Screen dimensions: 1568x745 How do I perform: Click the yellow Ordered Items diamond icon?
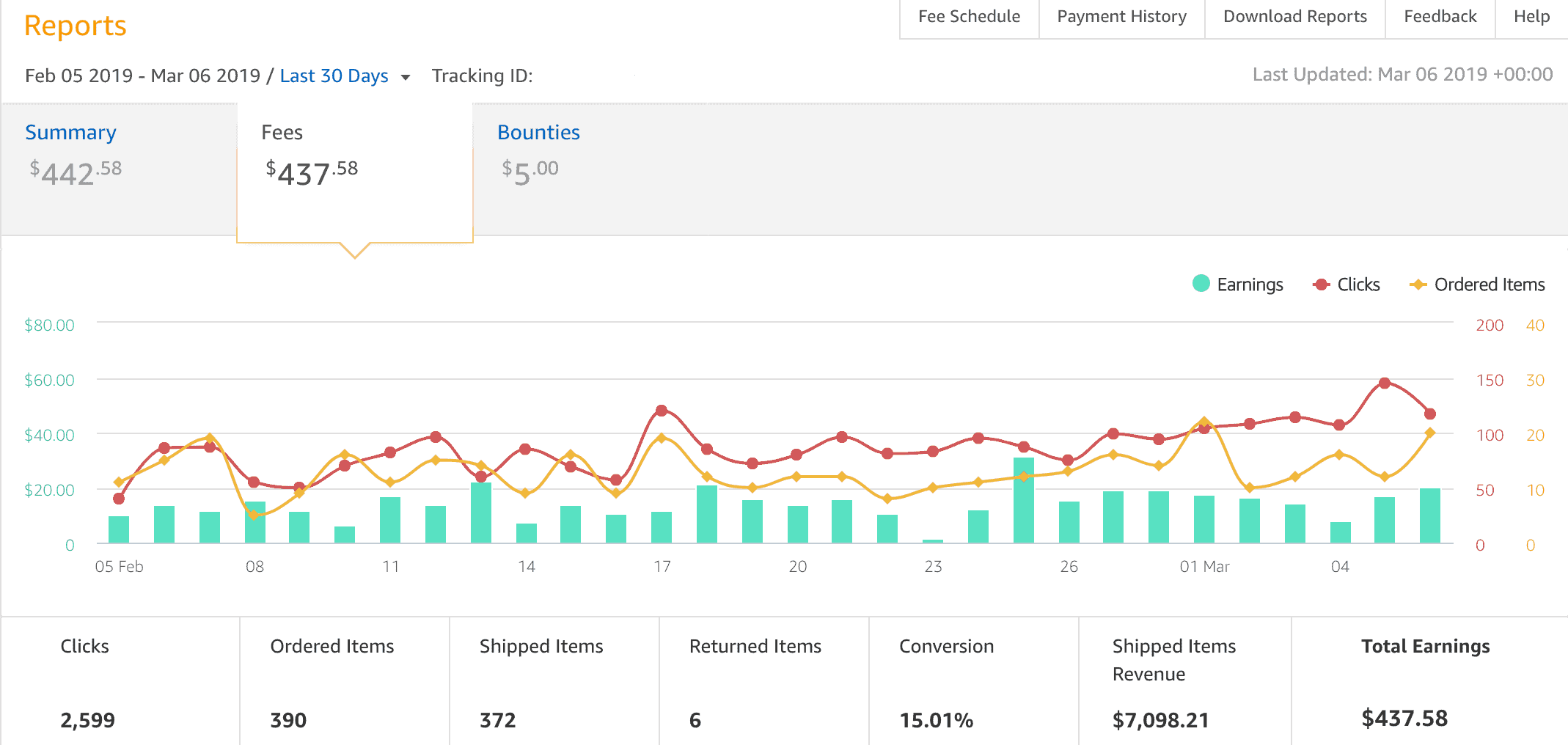(1418, 285)
